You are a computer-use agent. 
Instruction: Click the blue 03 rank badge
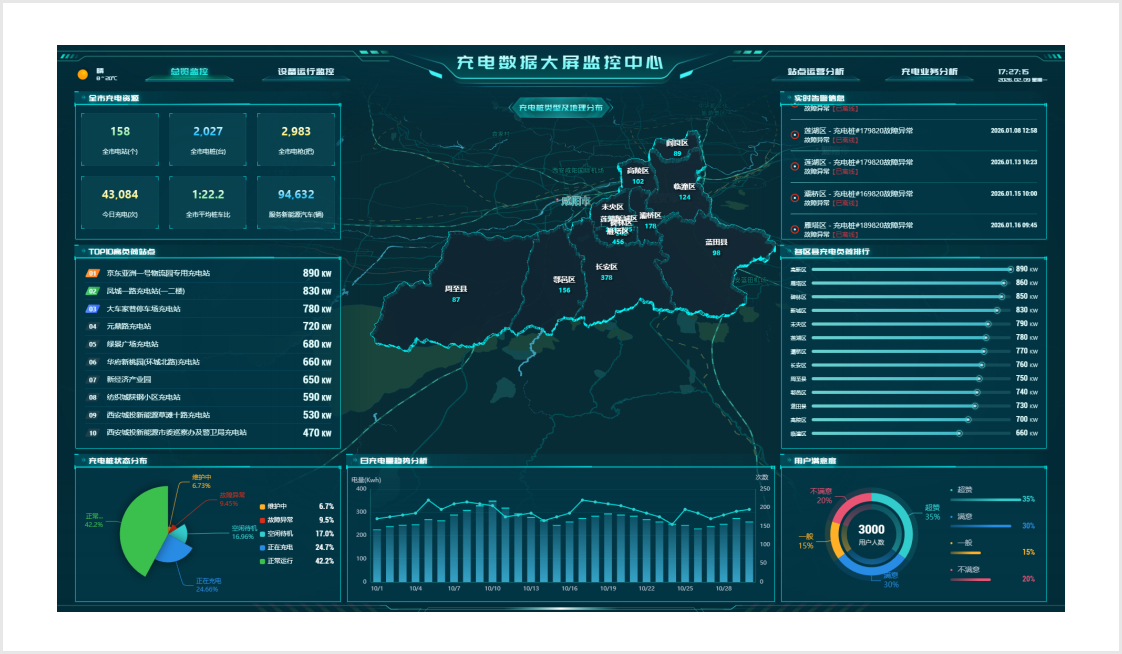point(92,309)
